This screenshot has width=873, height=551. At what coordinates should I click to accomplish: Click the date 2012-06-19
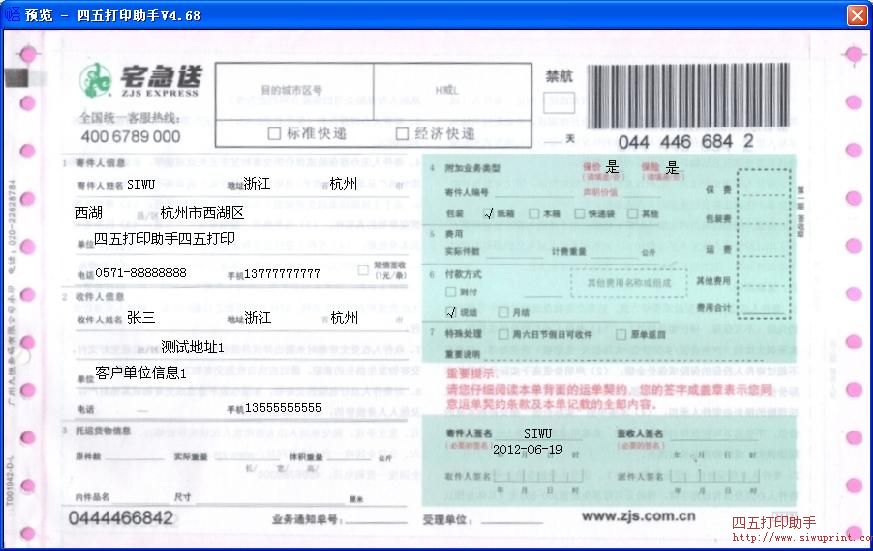528,450
